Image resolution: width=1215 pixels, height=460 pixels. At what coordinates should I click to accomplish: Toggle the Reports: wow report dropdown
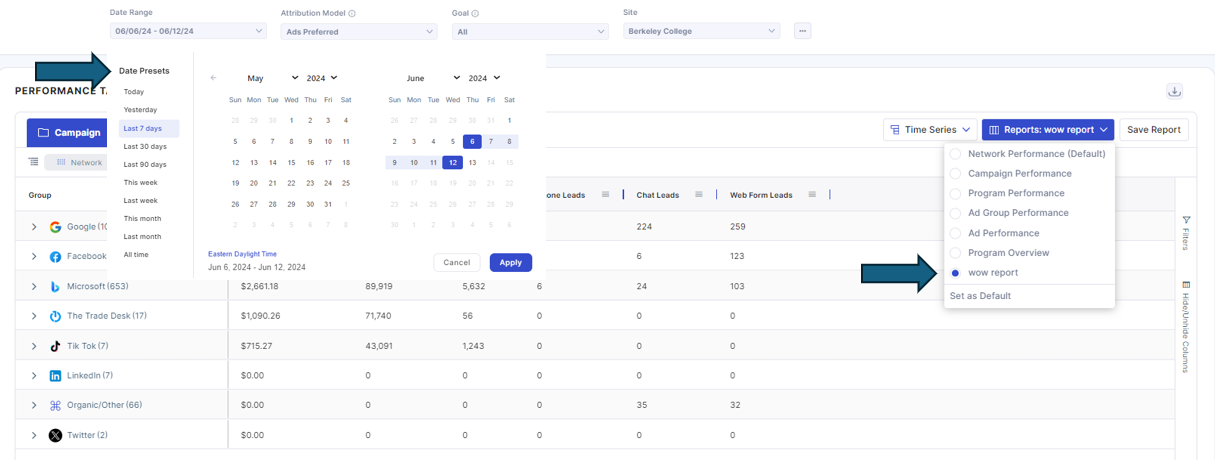[x=1047, y=129]
